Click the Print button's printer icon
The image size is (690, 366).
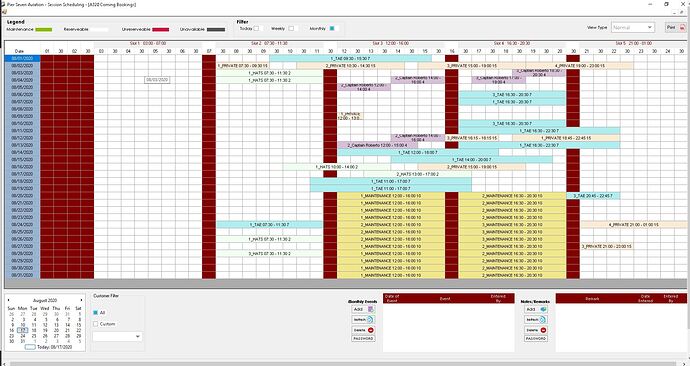pos(682,27)
